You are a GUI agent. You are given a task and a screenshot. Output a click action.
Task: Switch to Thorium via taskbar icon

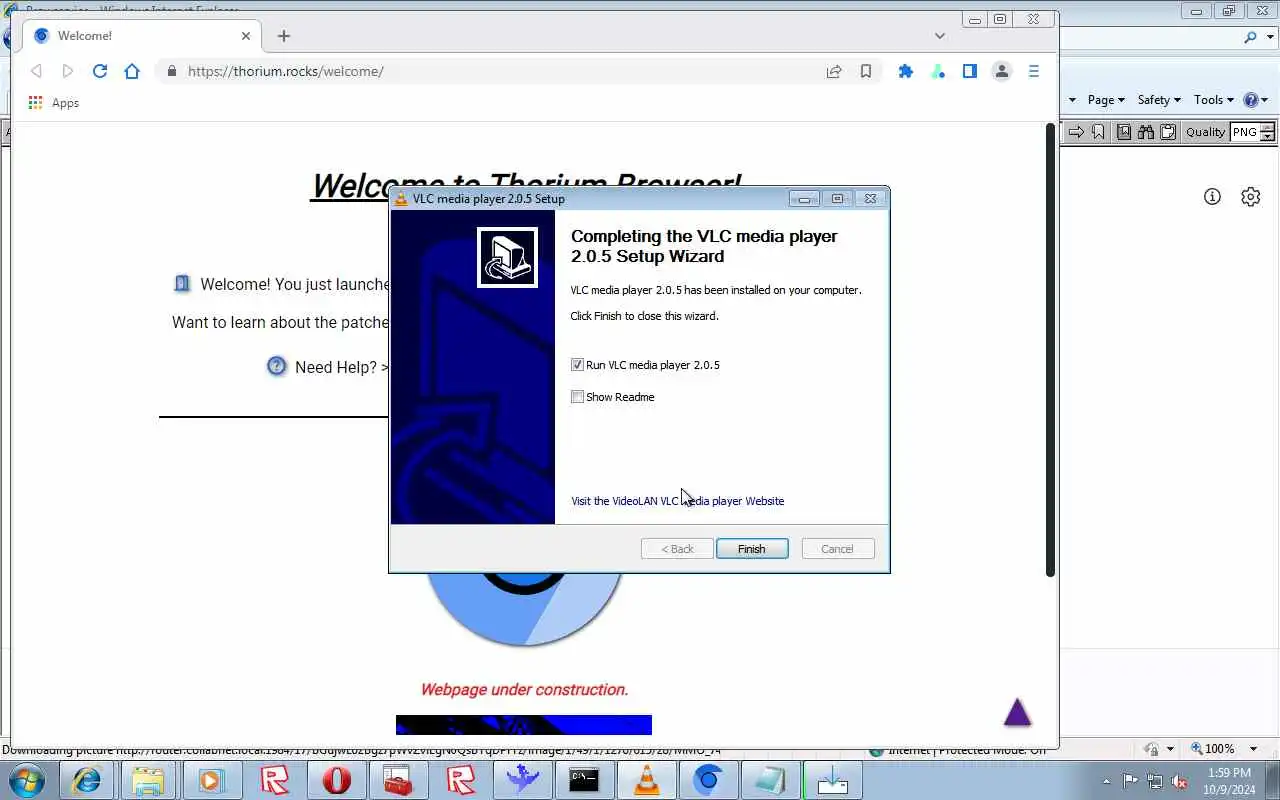709,780
